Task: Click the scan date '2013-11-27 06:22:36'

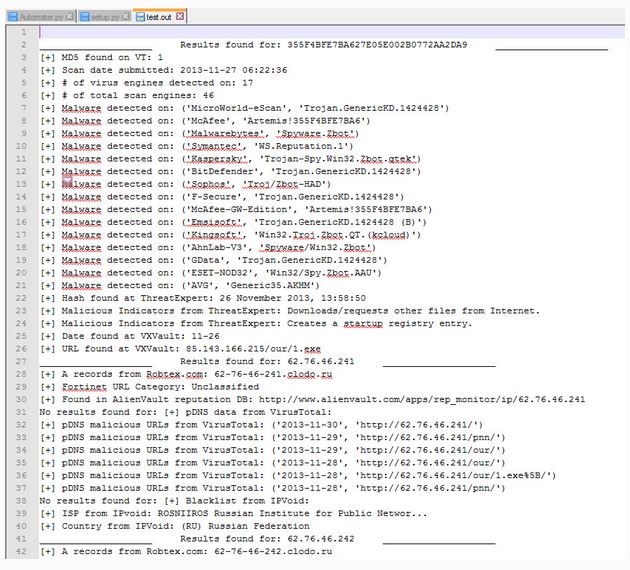Action: click(233, 70)
